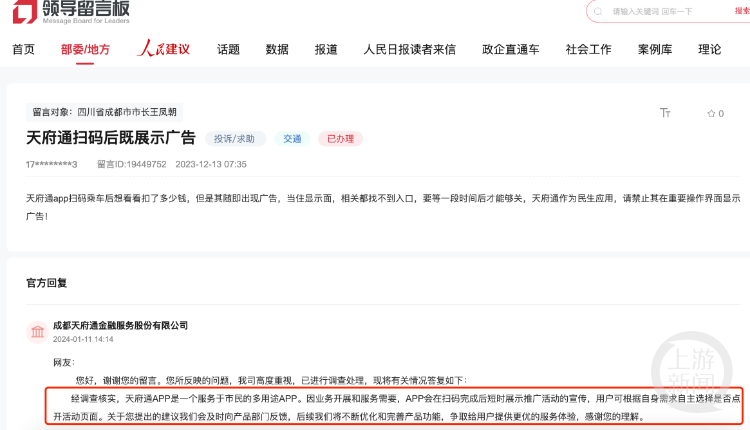Open the 理论 theory tab
Screen dimensions: 750x430
[x=709, y=49]
